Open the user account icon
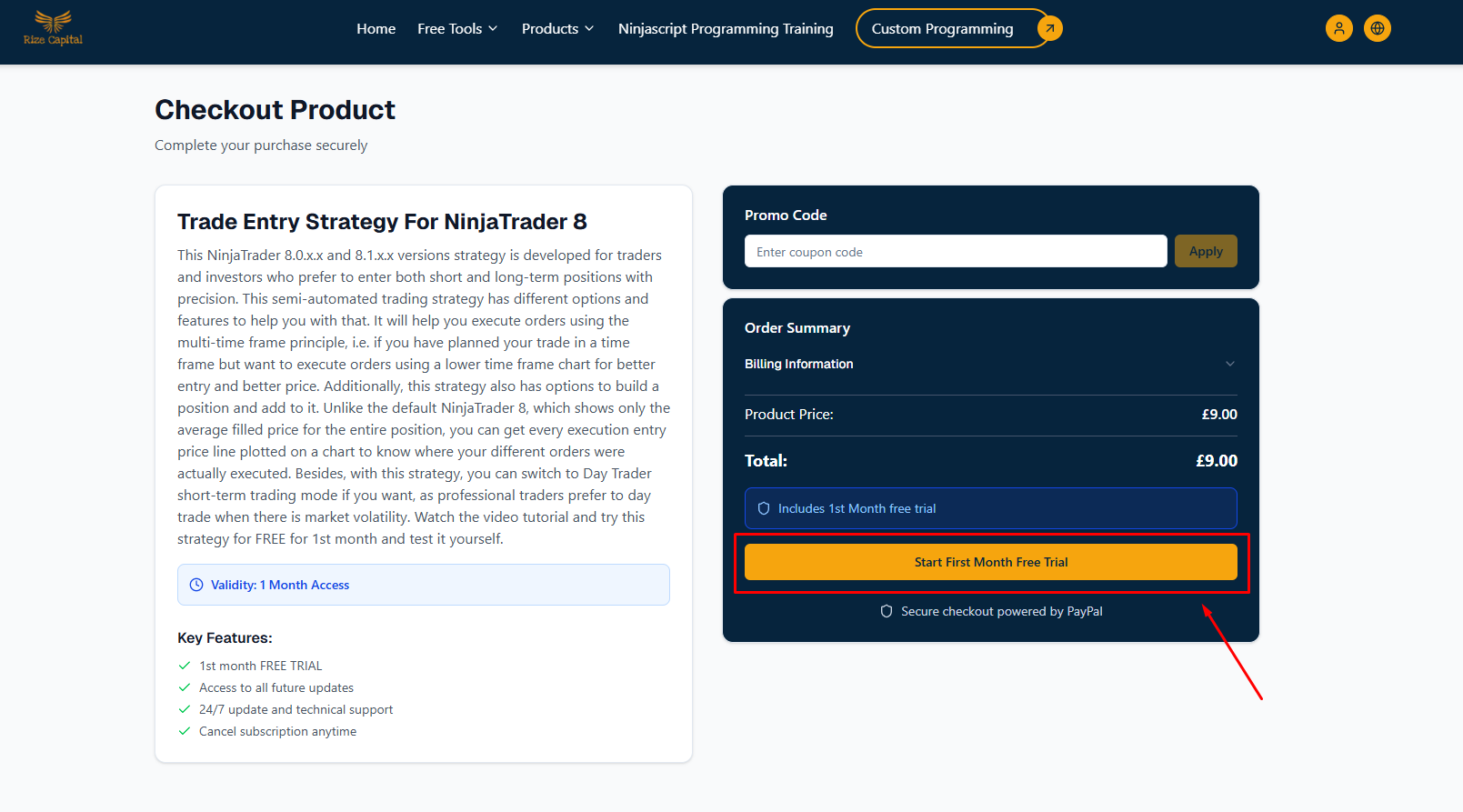The height and width of the screenshot is (812, 1463). [1339, 28]
